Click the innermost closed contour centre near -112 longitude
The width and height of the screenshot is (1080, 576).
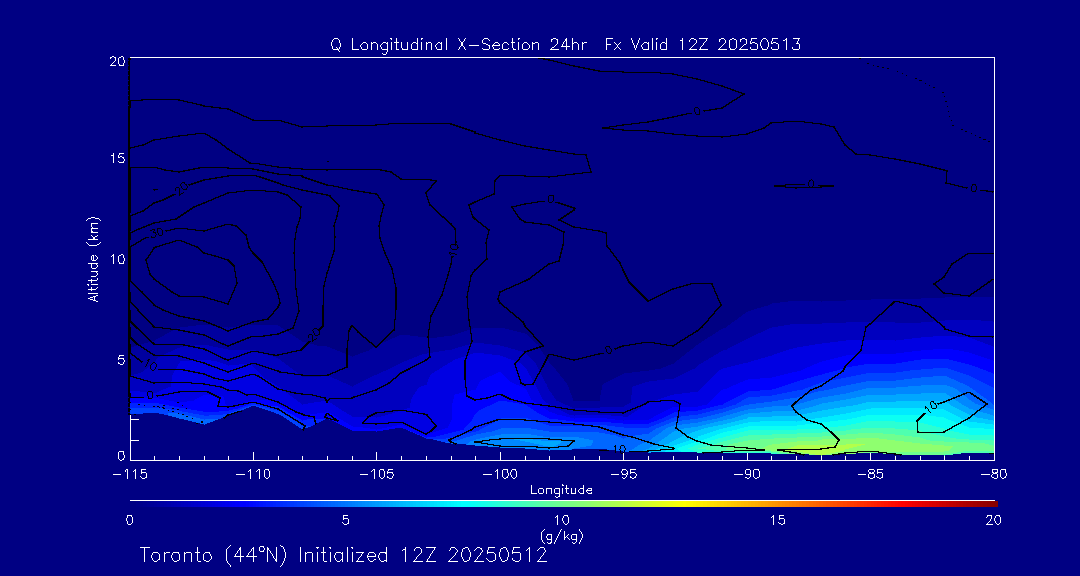[190, 272]
